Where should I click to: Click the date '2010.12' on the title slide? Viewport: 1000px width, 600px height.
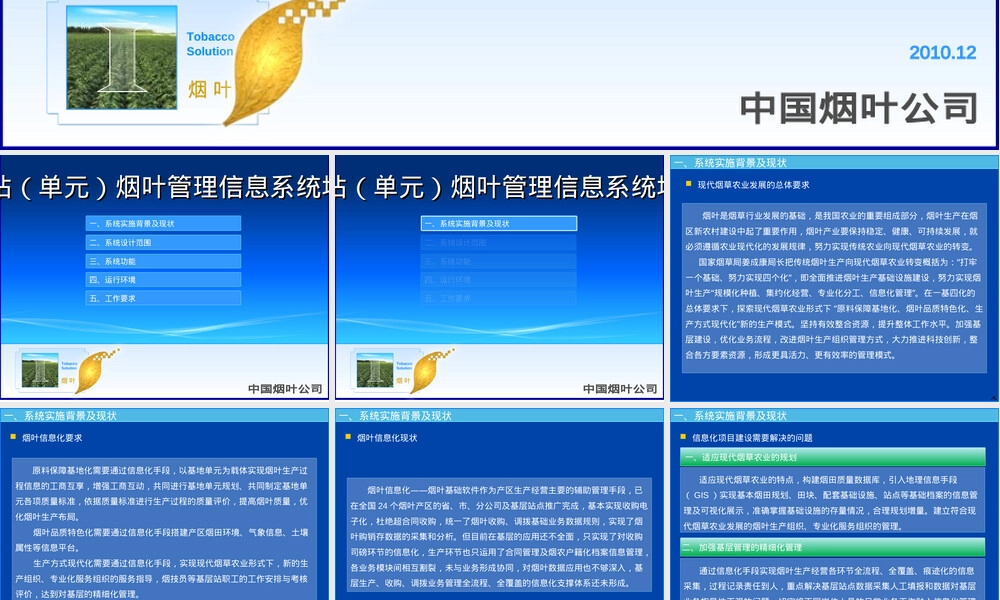[943, 52]
